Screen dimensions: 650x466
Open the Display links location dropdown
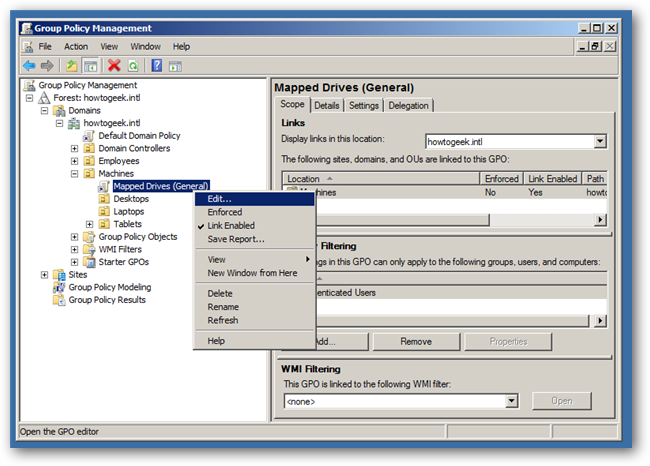[x=599, y=141]
